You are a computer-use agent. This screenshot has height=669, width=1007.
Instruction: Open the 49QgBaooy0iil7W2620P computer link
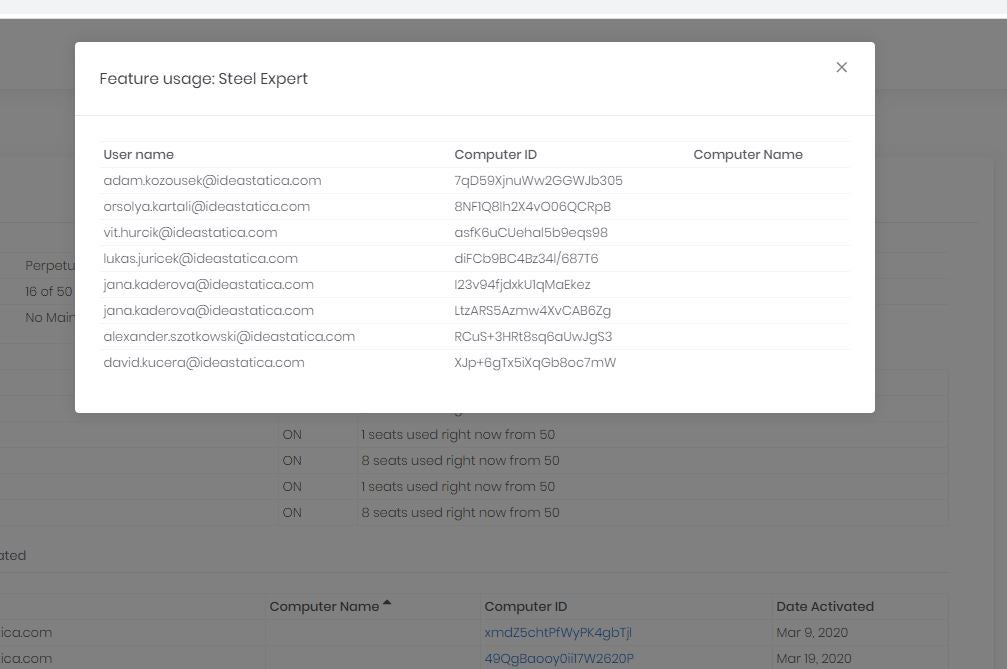click(559, 658)
